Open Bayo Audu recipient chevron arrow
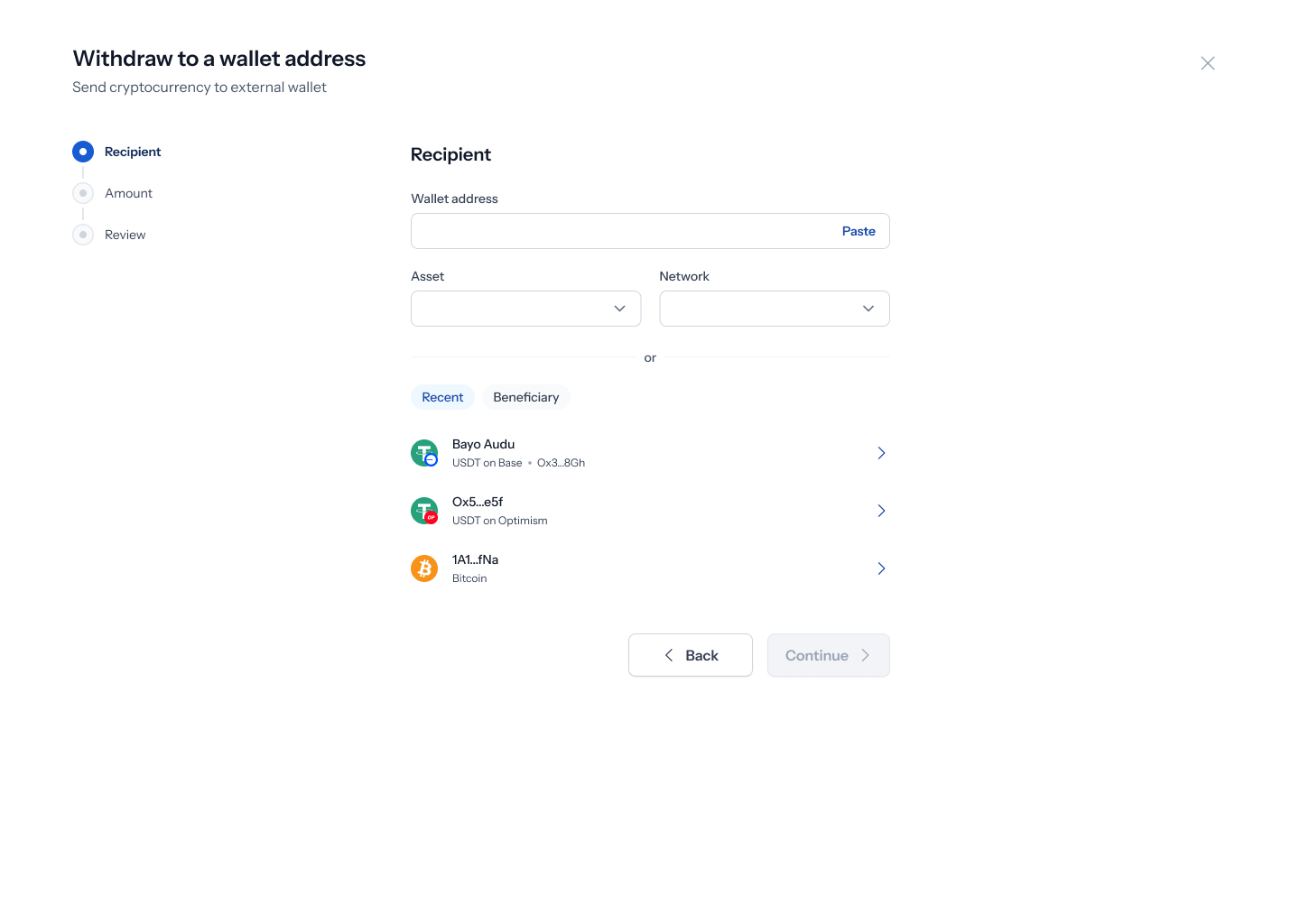The height and width of the screenshot is (924, 1300). [x=881, y=453]
